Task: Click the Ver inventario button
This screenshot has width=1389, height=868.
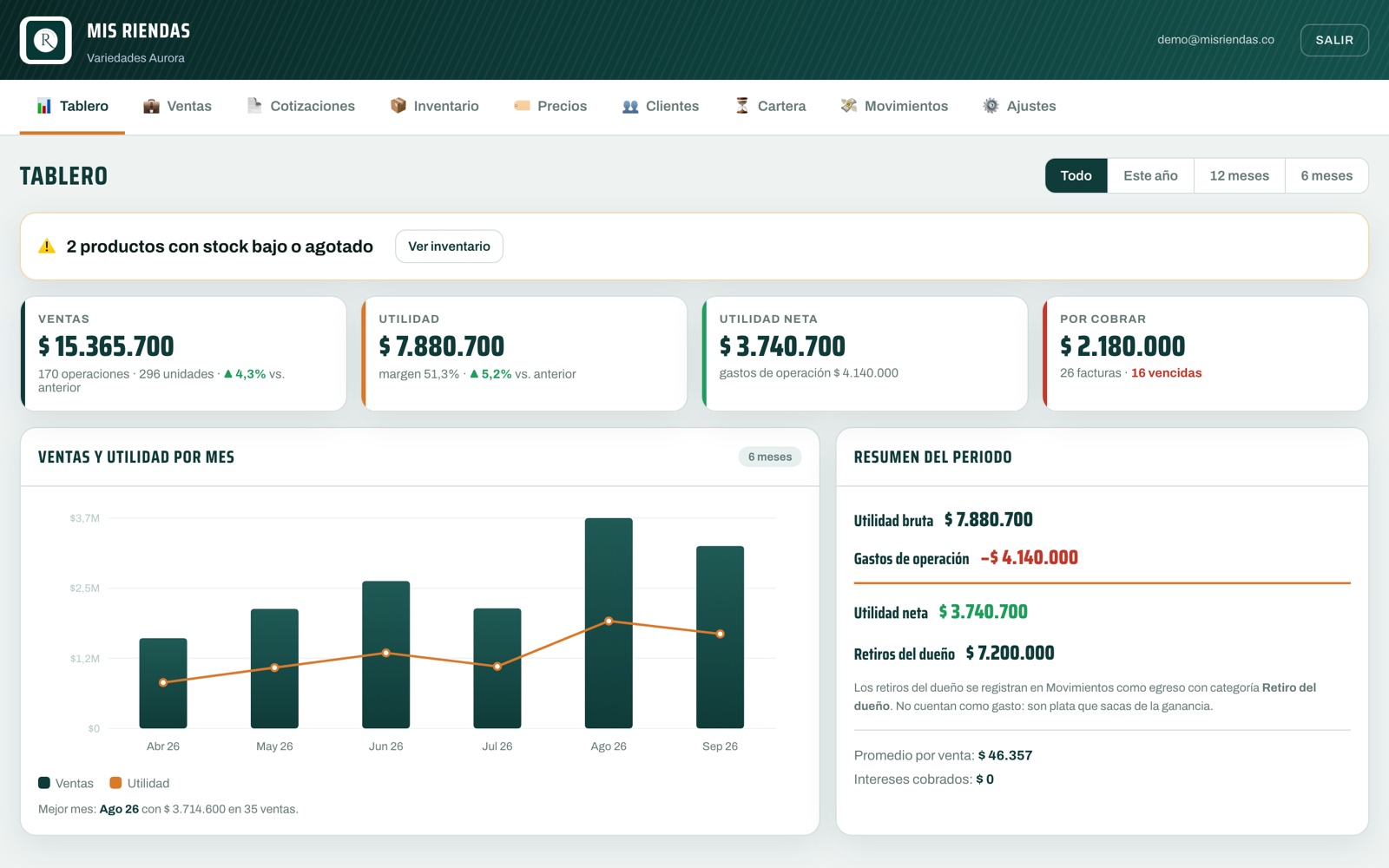Action: (449, 247)
